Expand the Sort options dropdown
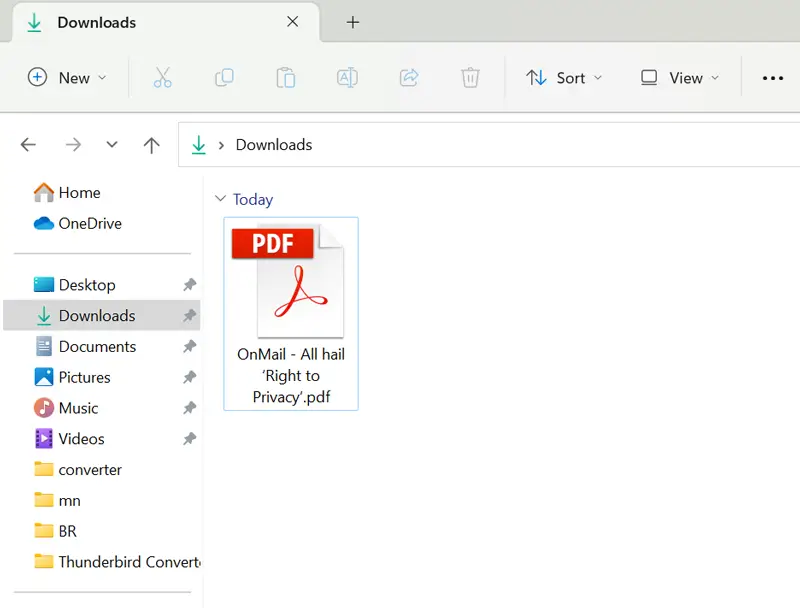This screenshot has height=608, width=800. tap(565, 78)
